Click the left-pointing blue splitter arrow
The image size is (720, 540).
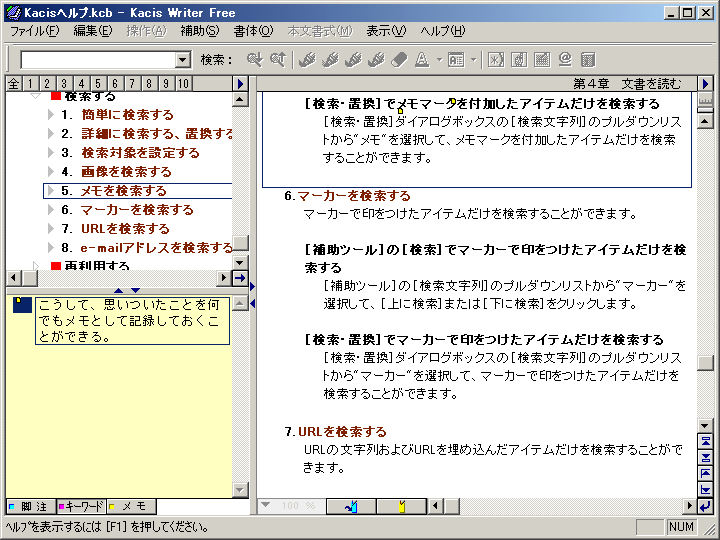click(x=253, y=304)
